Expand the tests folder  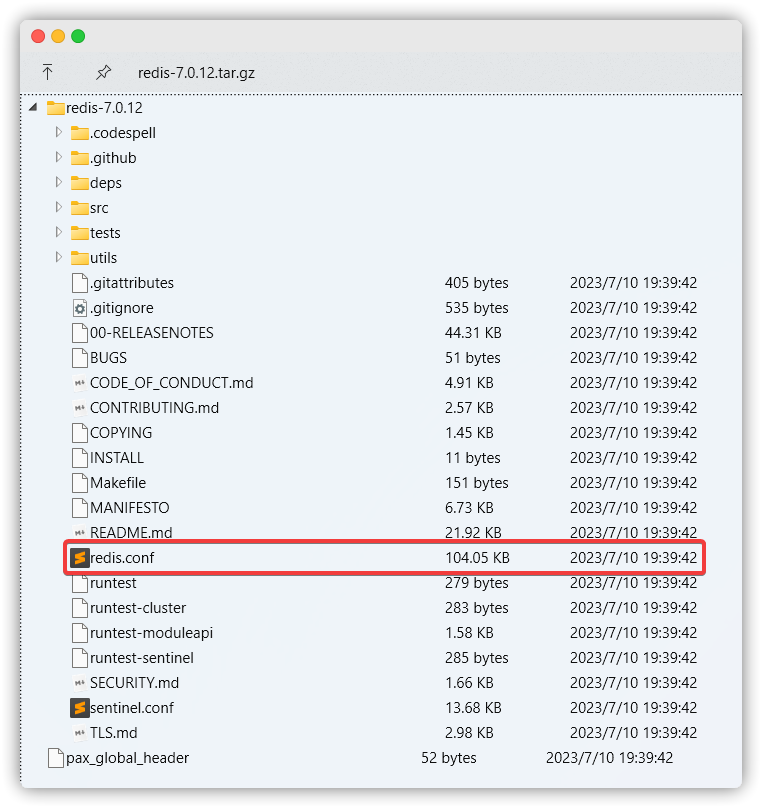pos(59,232)
